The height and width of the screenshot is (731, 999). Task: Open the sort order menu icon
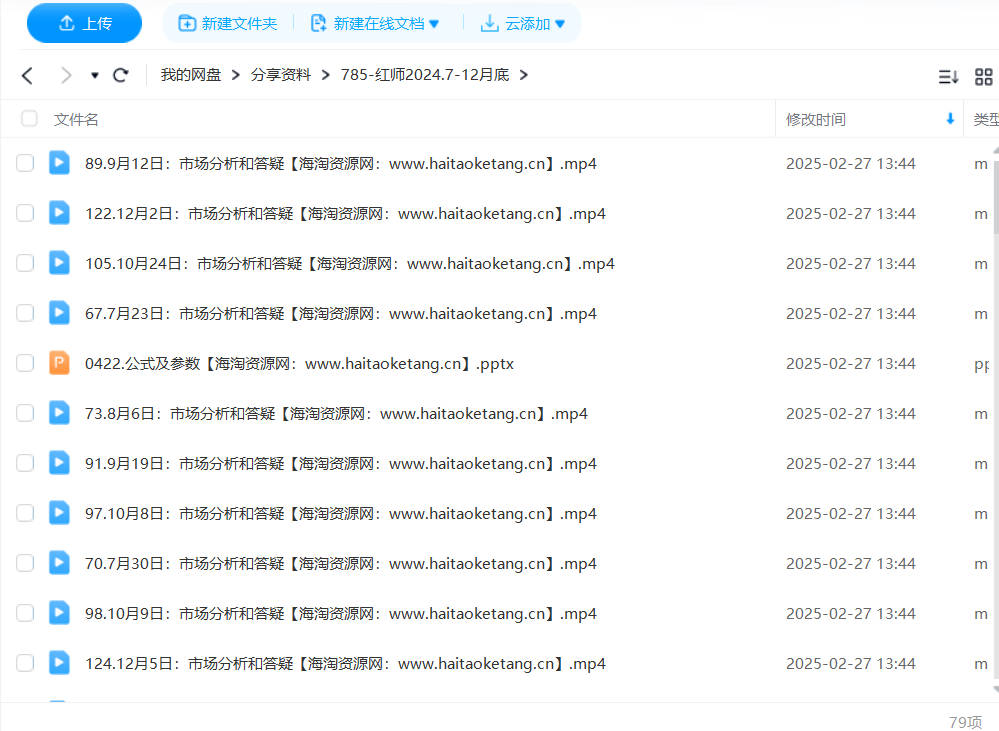coord(948,77)
